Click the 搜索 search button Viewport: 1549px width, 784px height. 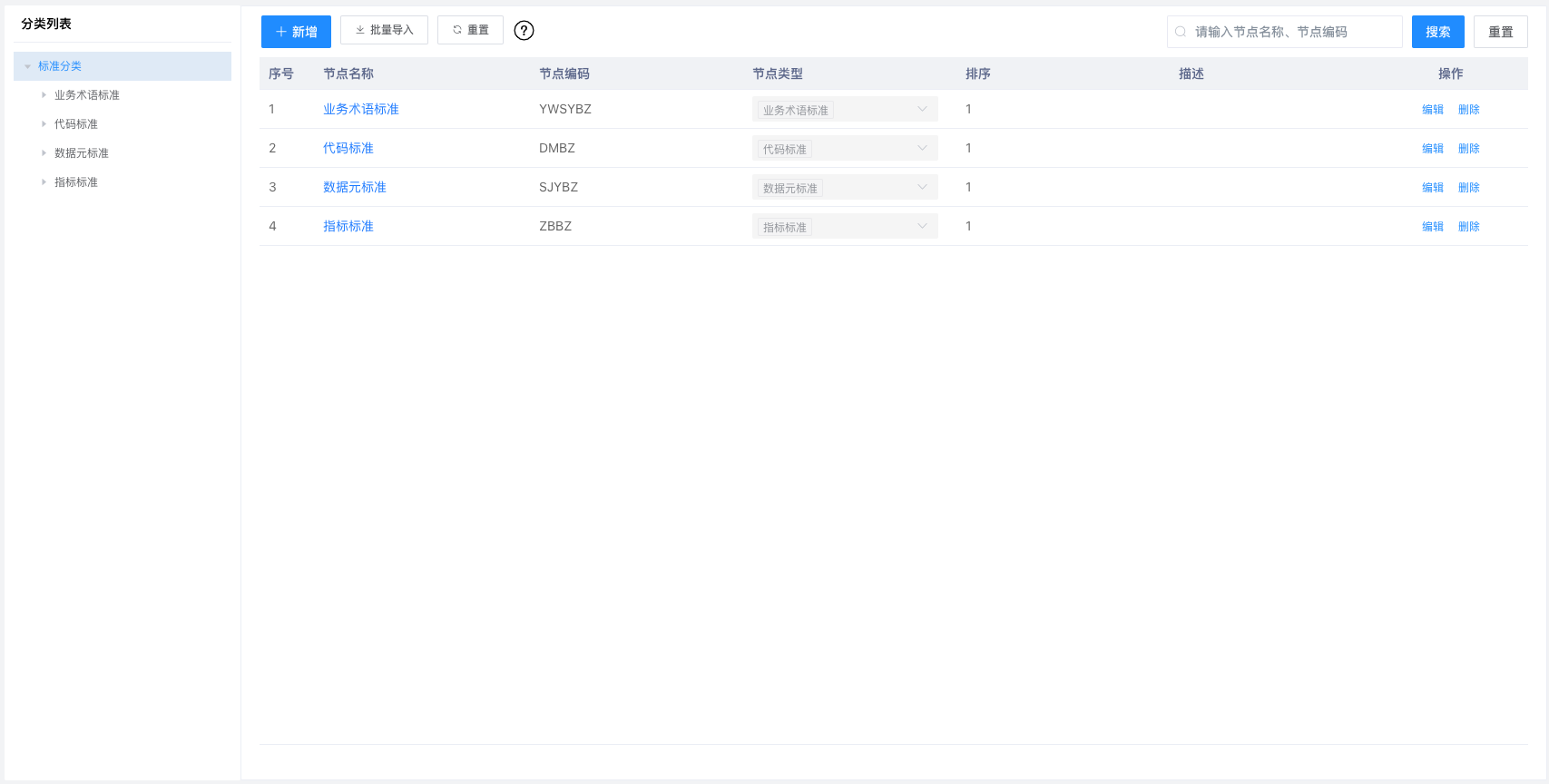pos(1437,32)
